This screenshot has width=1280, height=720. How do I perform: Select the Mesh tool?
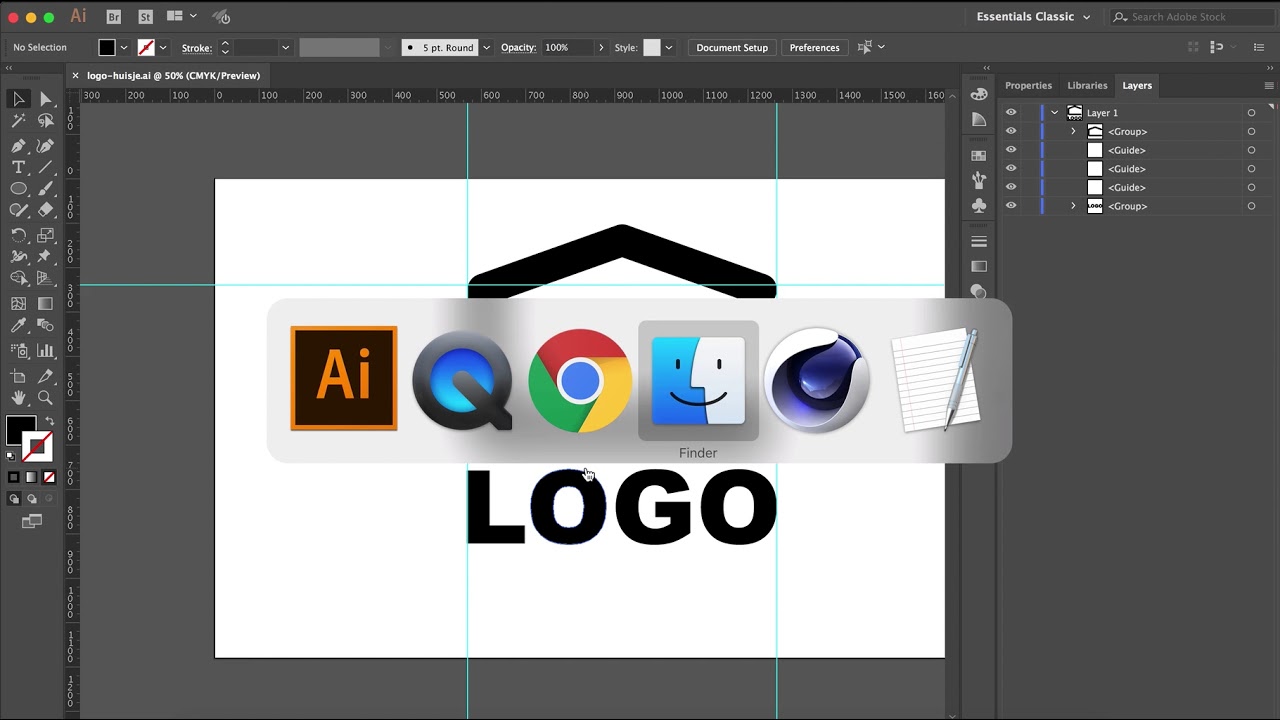pos(18,303)
